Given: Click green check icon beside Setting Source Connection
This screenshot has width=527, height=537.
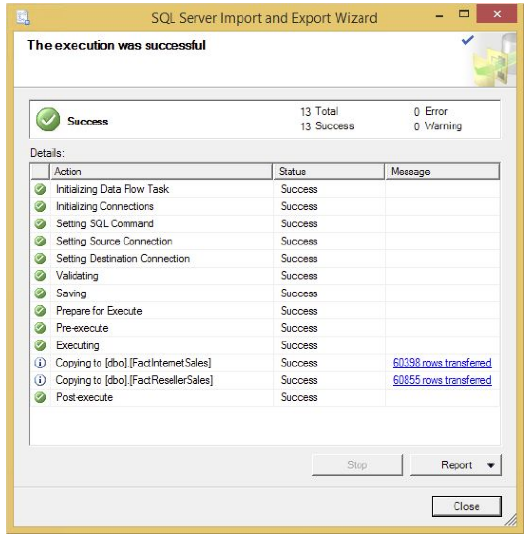Looking at the screenshot, I should point(40,241).
